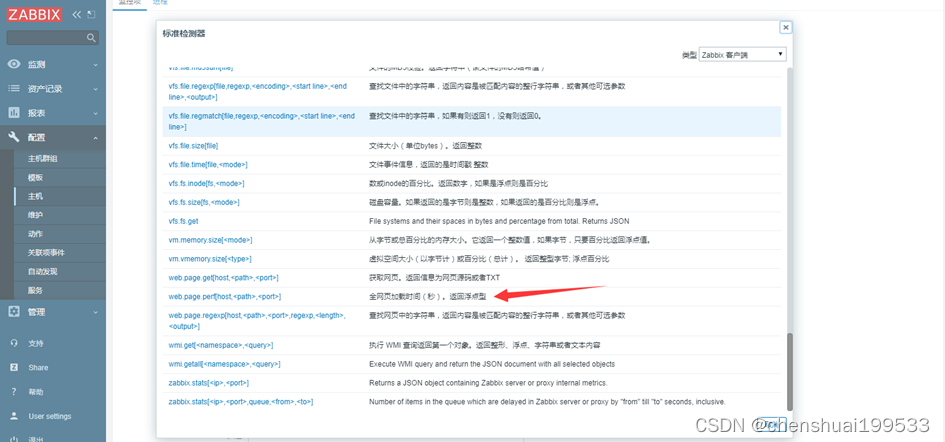The width and height of the screenshot is (945, 442).
Task: Click the Z icon for Share
Action: (x=14, y=367)
